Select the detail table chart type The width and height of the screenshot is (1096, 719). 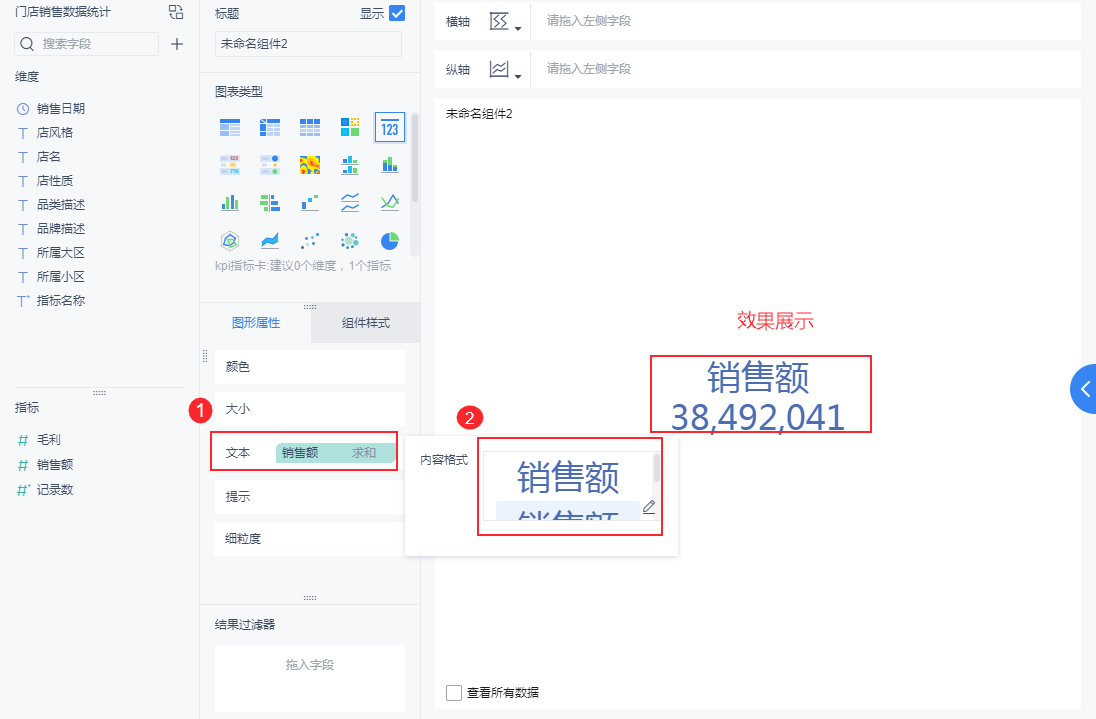(310, 127)
